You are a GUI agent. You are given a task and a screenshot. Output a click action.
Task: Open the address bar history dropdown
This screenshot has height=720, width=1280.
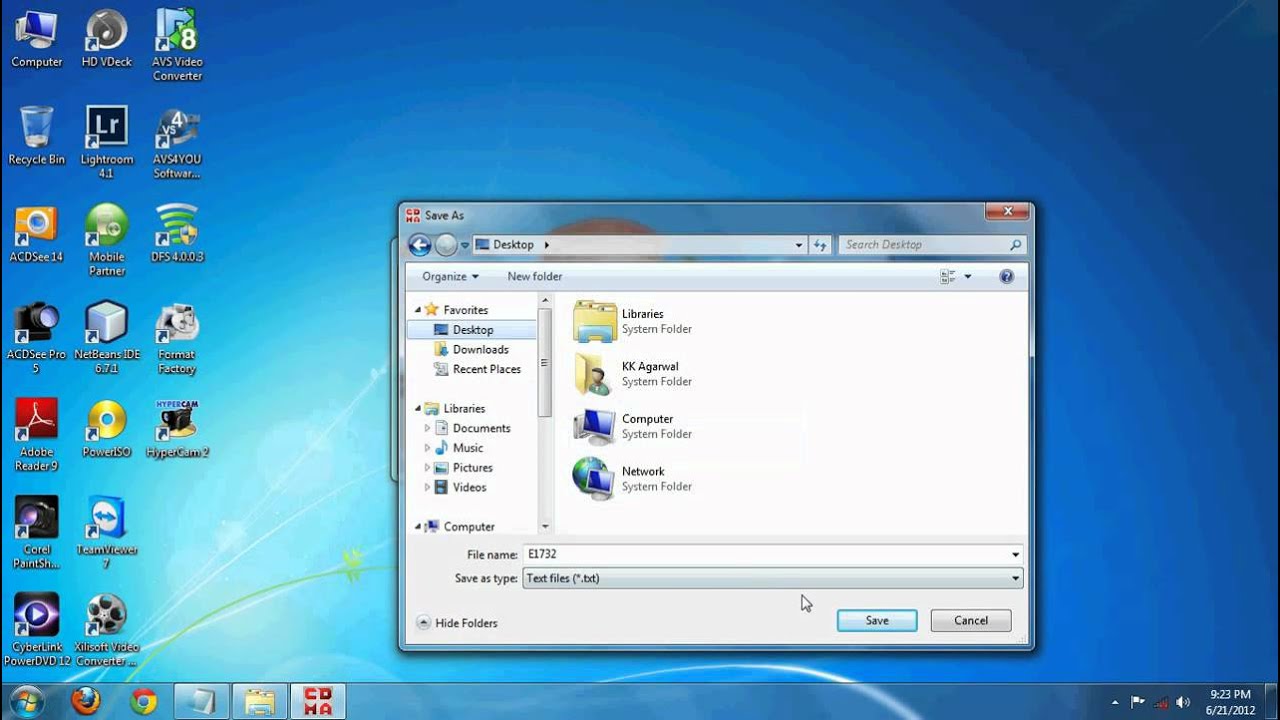pyautogui.click(x=798, y=245)
